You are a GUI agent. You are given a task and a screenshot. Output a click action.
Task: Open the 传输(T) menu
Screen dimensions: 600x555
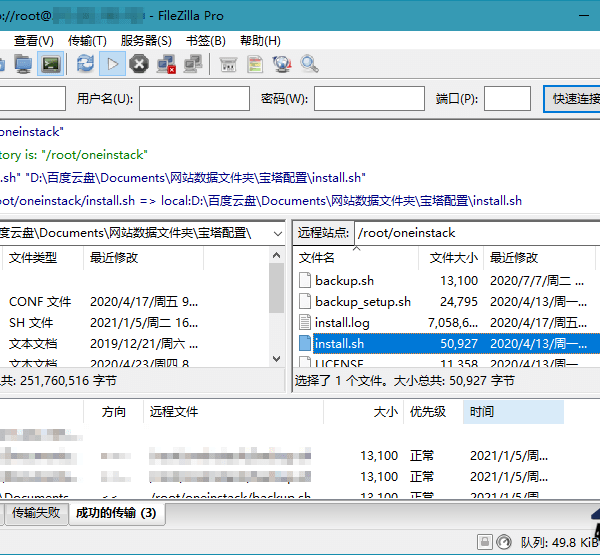tap(87, 41)
